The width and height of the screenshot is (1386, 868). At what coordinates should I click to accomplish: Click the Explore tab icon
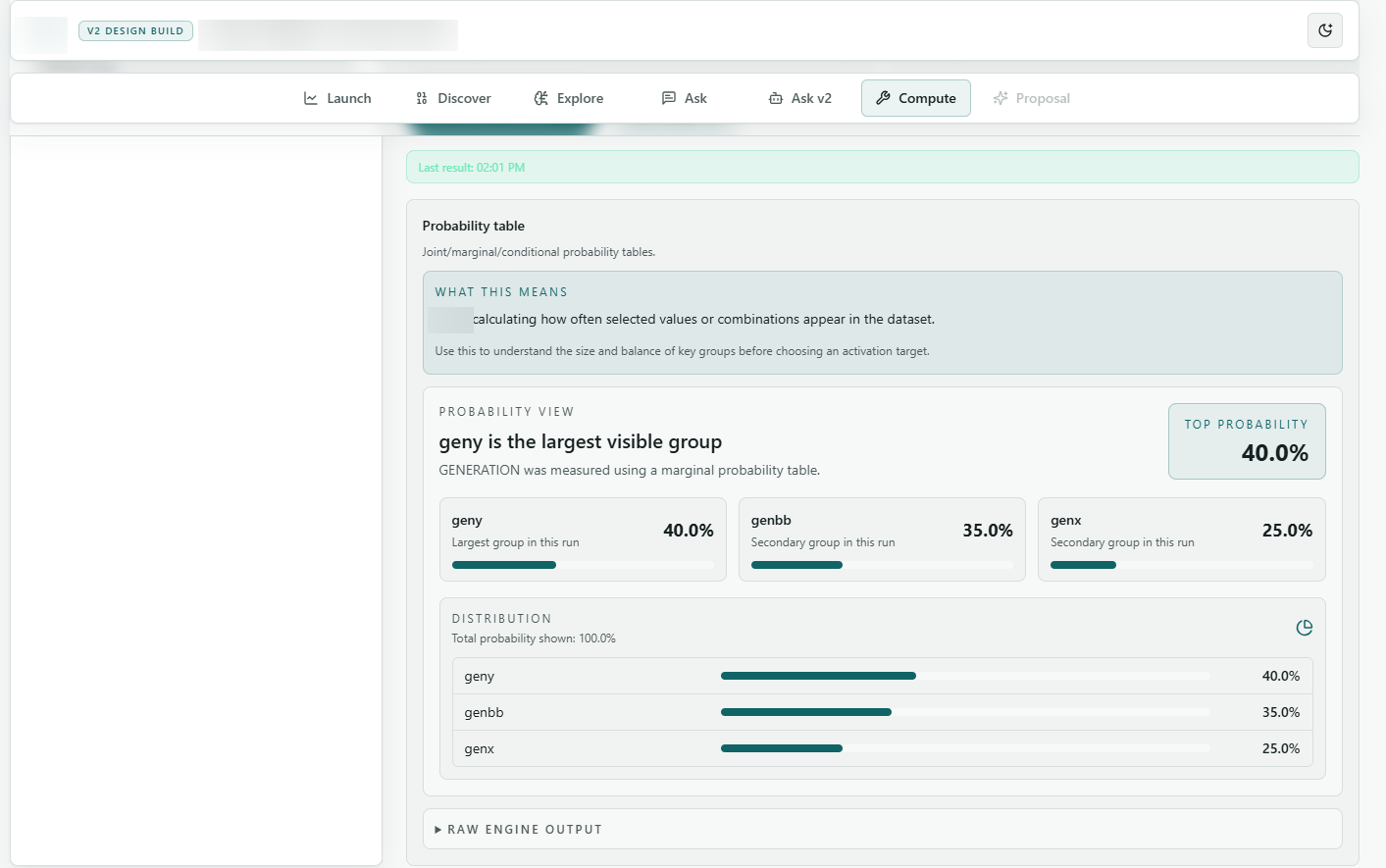pos(541,98)
